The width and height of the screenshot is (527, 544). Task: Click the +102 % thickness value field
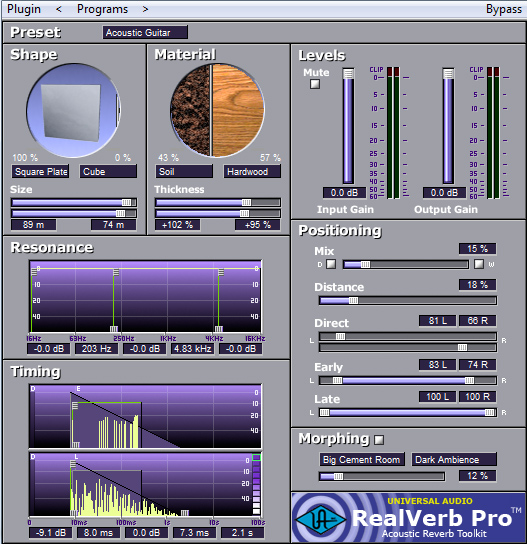[x=177, y=224]
